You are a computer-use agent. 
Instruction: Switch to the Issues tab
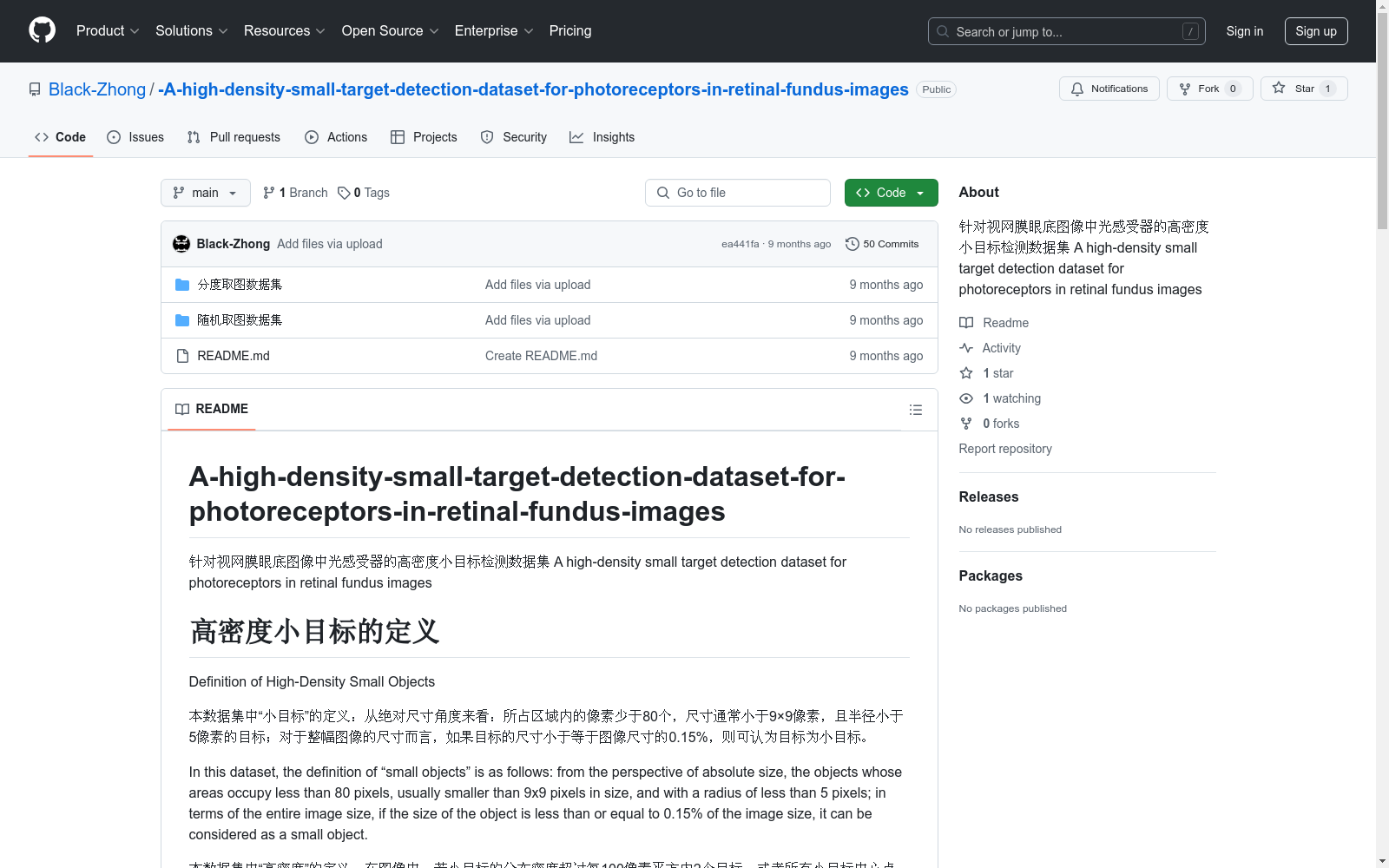(135, 137)
